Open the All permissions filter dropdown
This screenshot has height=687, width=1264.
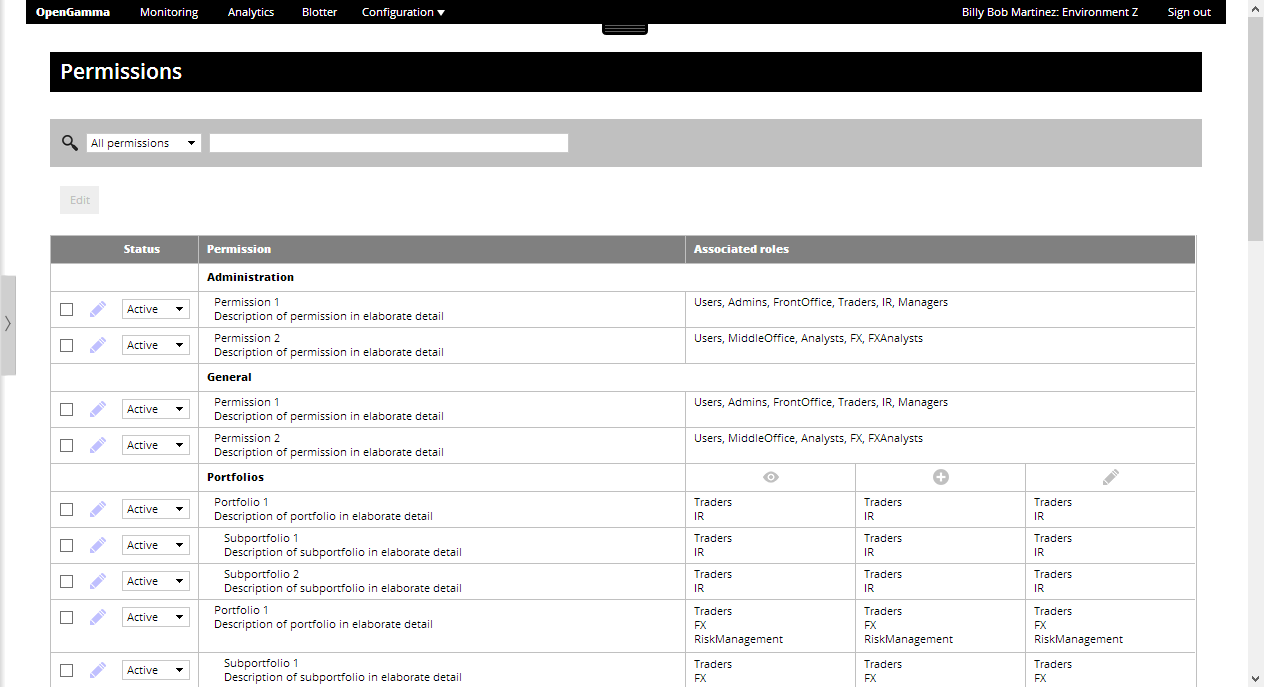(143, 142)
